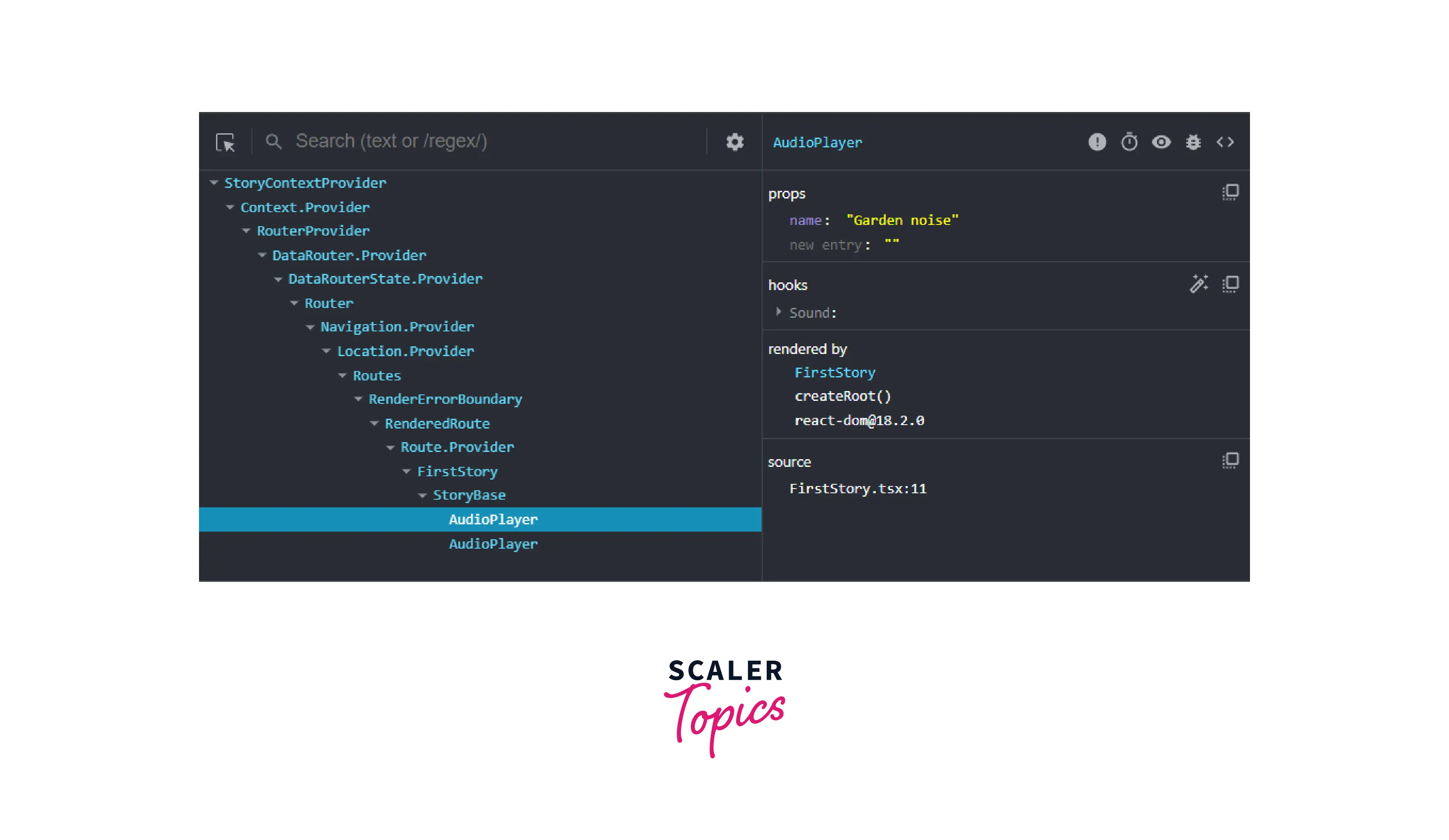
Task: Inspect matching DOM element with eye icon
Action: (x=1161, y=142)
